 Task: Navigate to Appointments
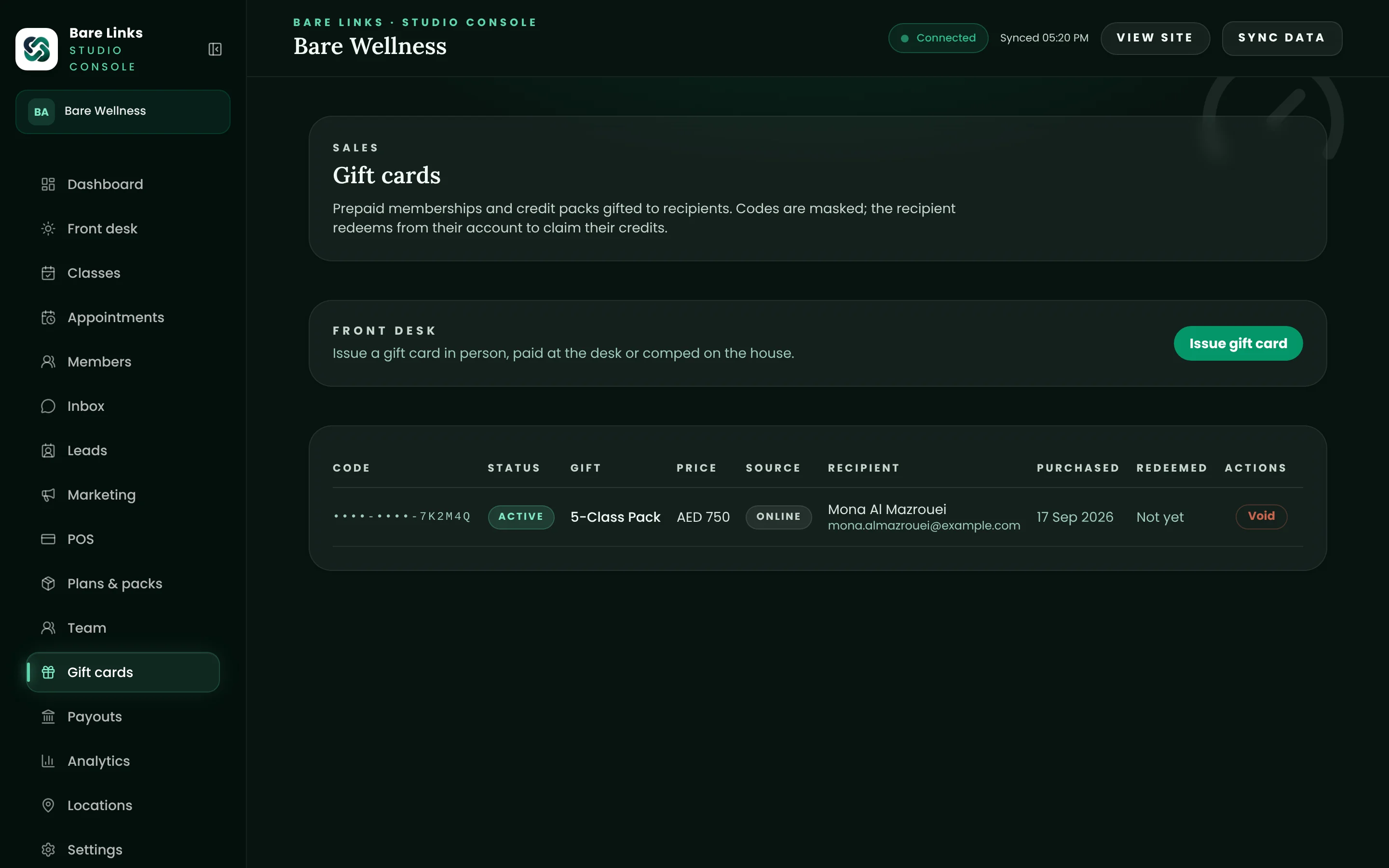[x=123, y=317]
